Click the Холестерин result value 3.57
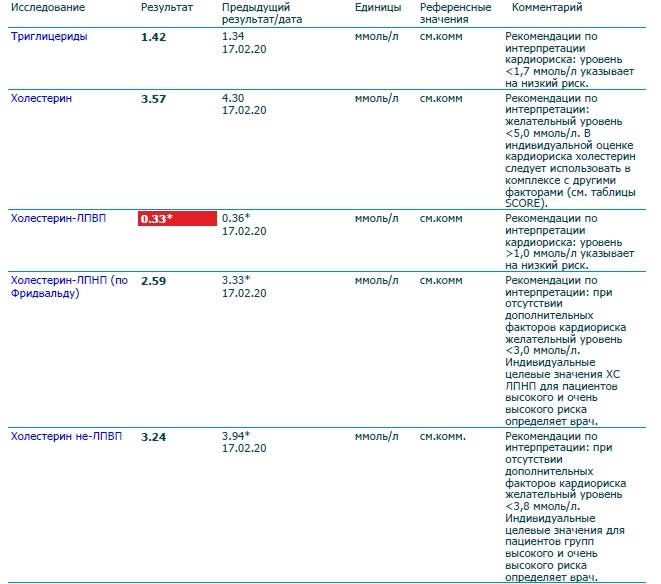 tap(153, 99)
